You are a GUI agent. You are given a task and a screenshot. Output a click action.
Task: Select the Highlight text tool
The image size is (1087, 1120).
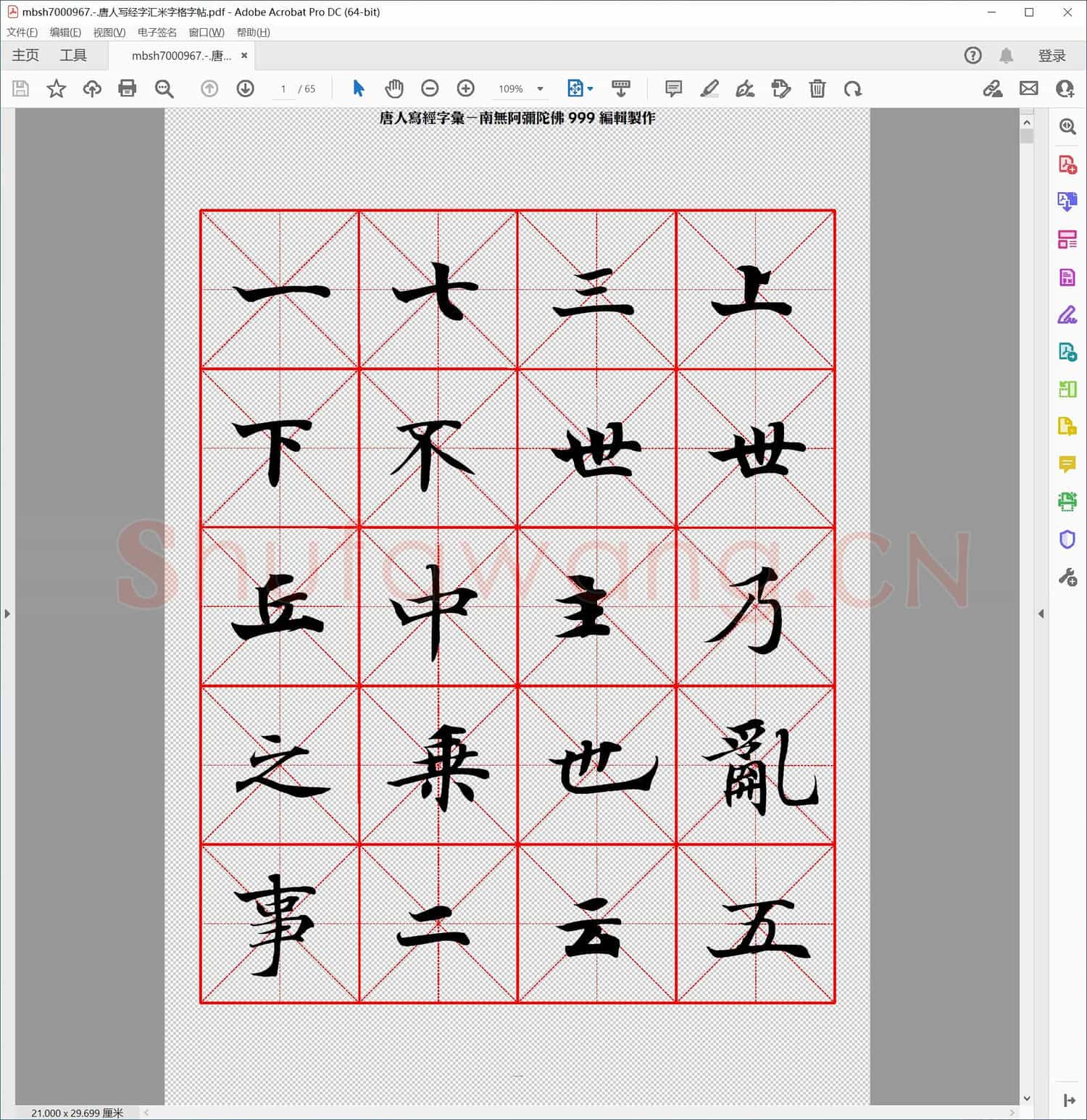point(710,88)
